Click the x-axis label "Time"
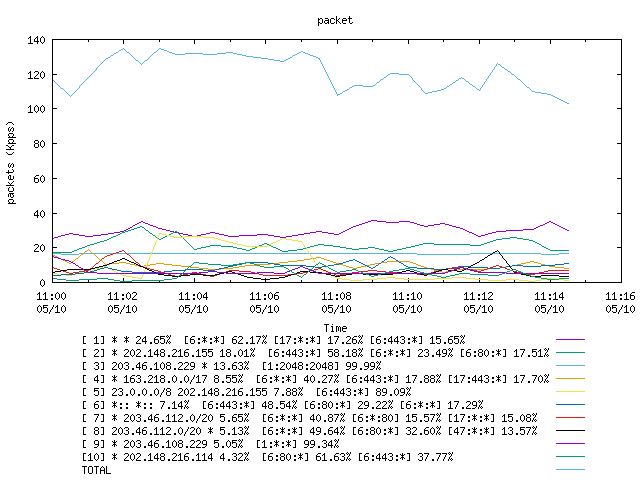This screenshot has width=640, height=480. [336, 328]
